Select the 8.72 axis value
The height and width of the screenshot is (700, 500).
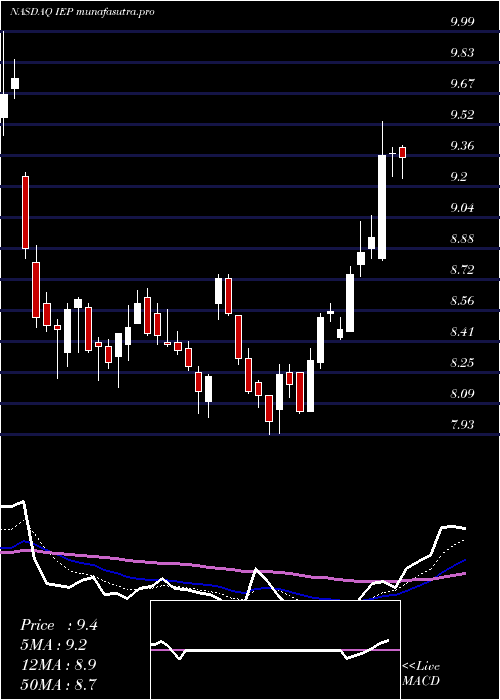point(462,270)
